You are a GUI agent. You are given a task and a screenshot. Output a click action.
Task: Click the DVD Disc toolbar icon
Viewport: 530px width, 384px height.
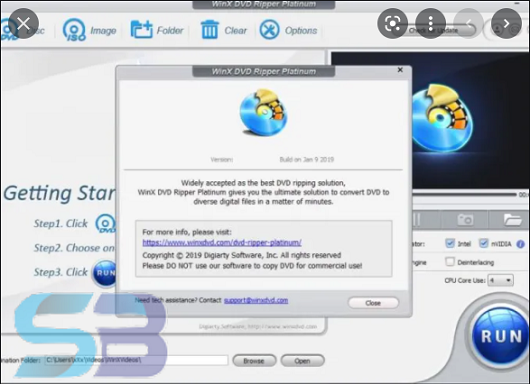8,30
